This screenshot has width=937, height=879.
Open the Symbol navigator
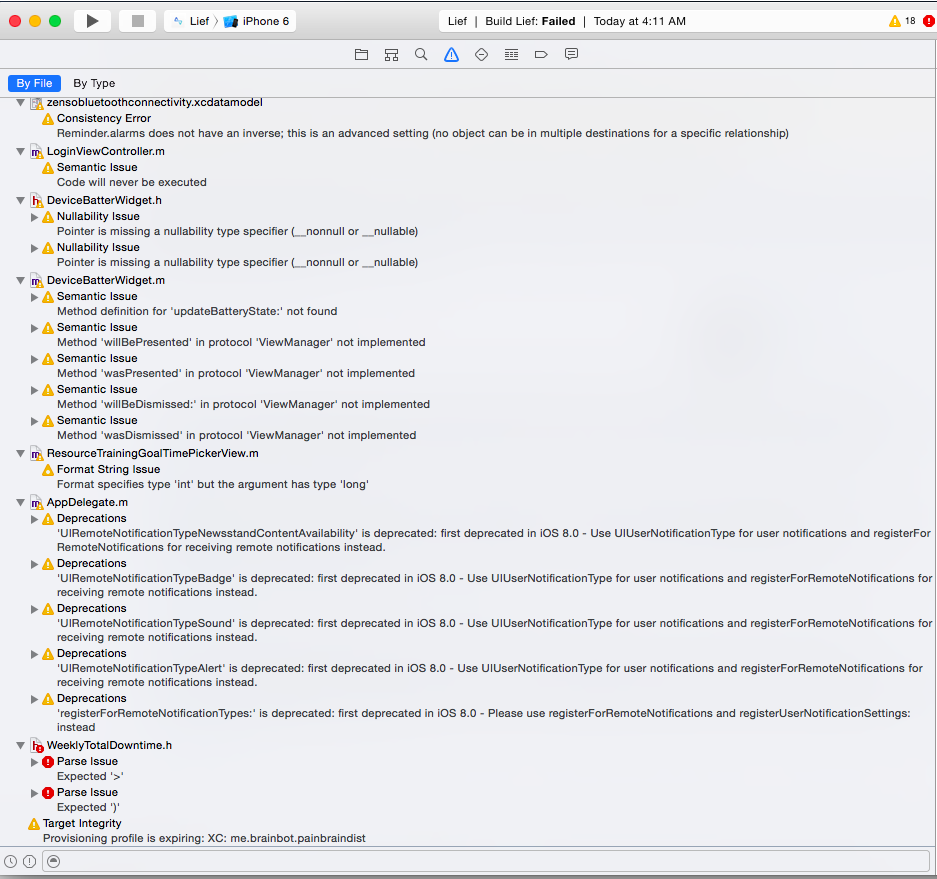391,54
